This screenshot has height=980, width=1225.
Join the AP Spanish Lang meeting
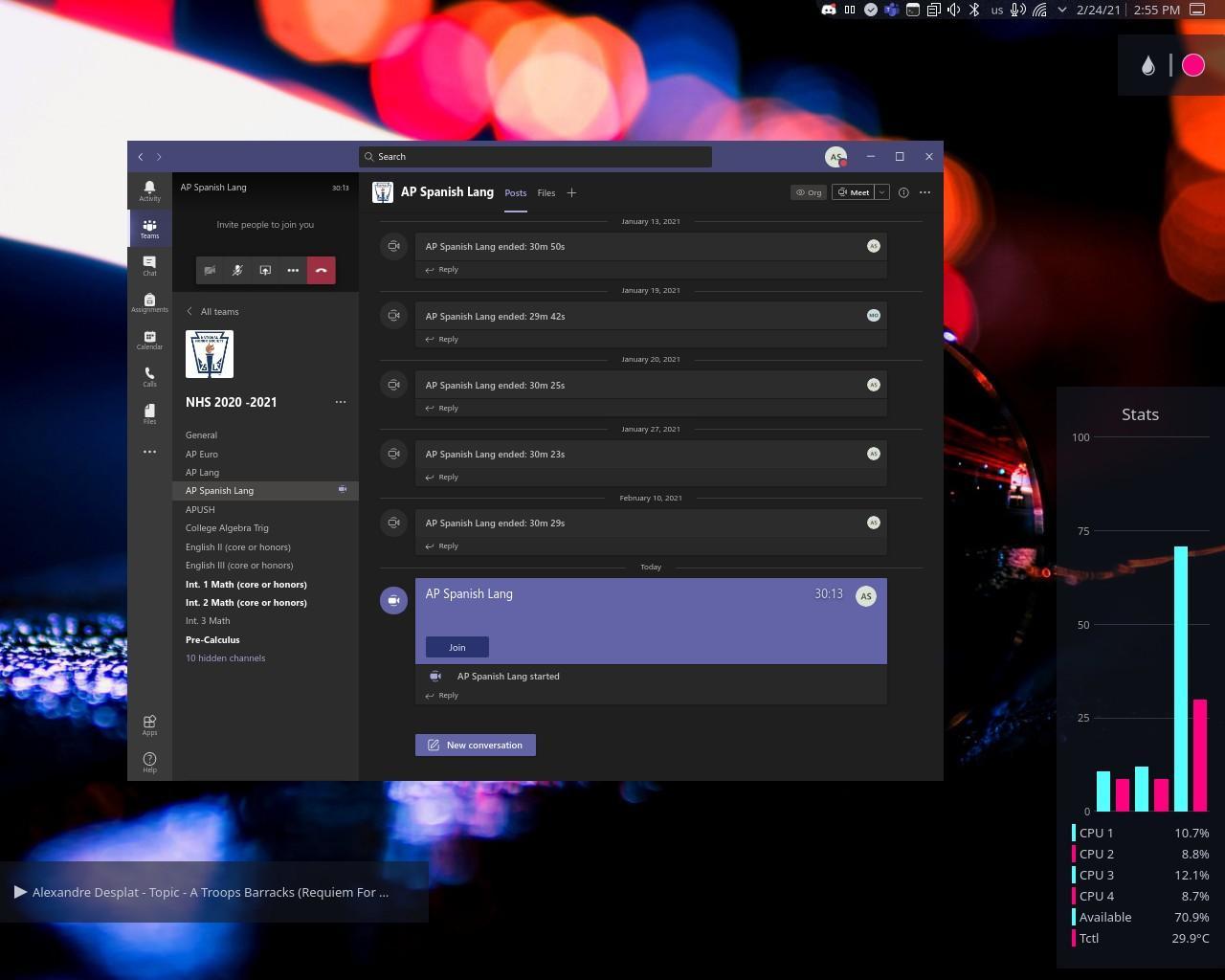pos(457,647)
